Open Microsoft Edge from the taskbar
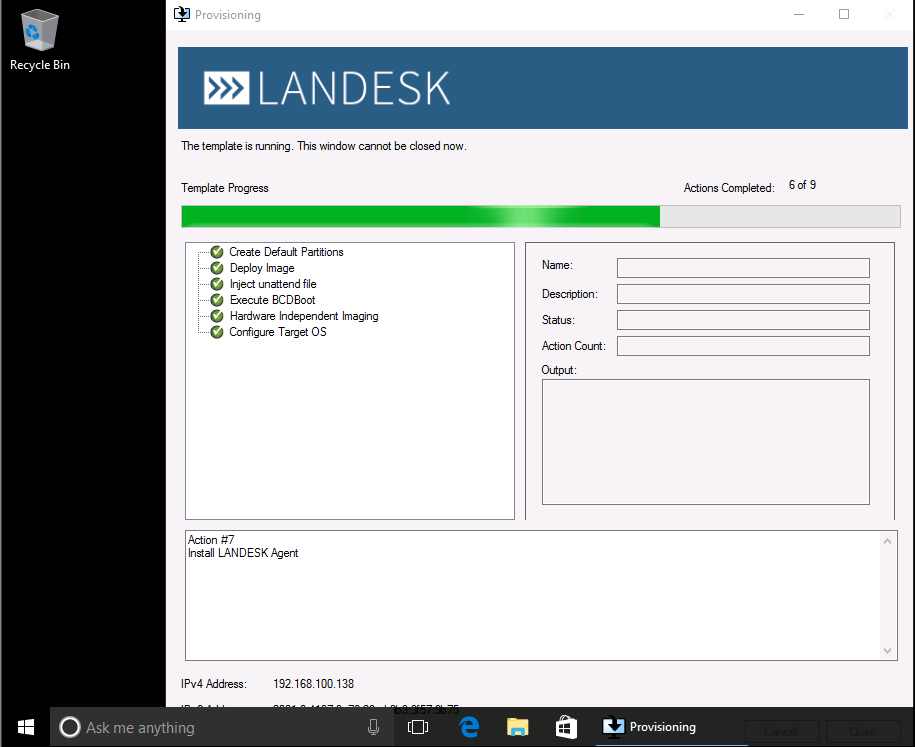This screenshot has width=915, height=747. [x=469, y=727]
